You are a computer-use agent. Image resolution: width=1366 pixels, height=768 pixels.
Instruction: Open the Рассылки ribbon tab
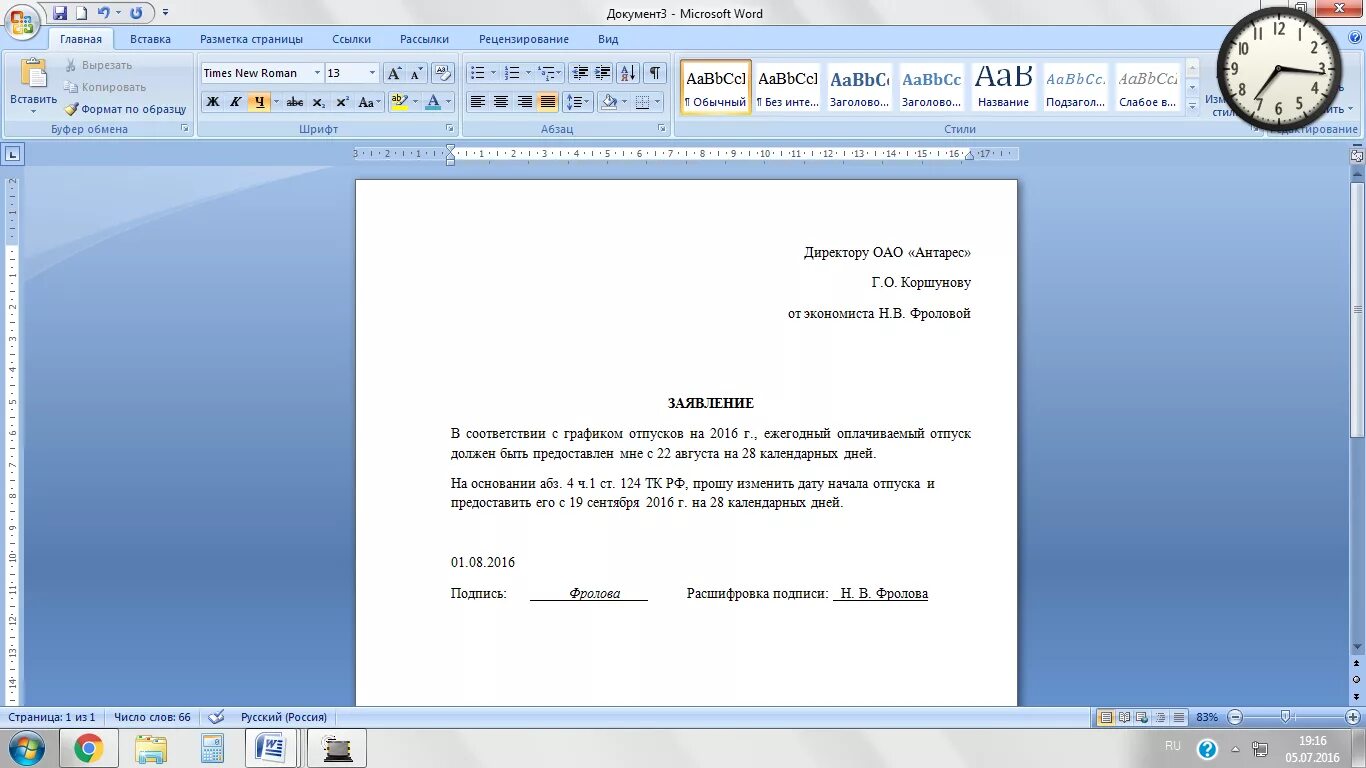pyautogui.click(x=424, y=39)
